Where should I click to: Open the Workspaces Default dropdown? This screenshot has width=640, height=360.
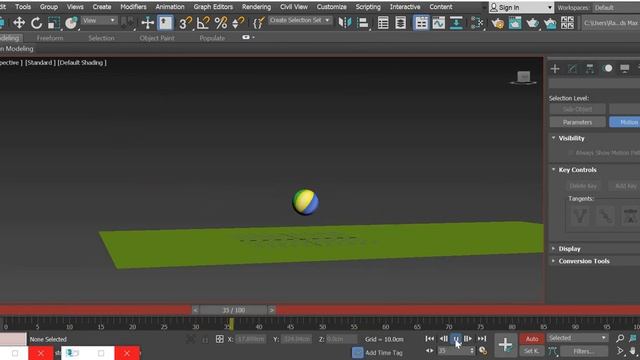616,7
